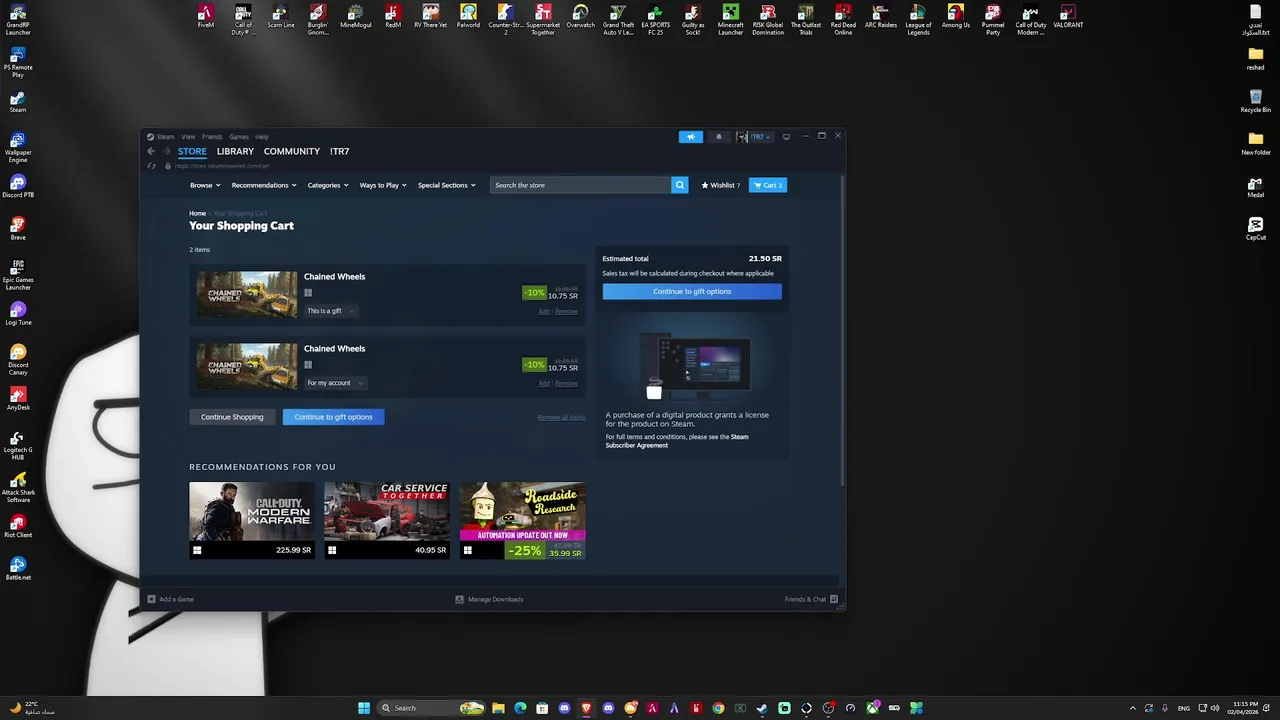1280x720 pixels.
Task: Open the ITR7 account dropdown at top right
Action: (x=756, y=137)
